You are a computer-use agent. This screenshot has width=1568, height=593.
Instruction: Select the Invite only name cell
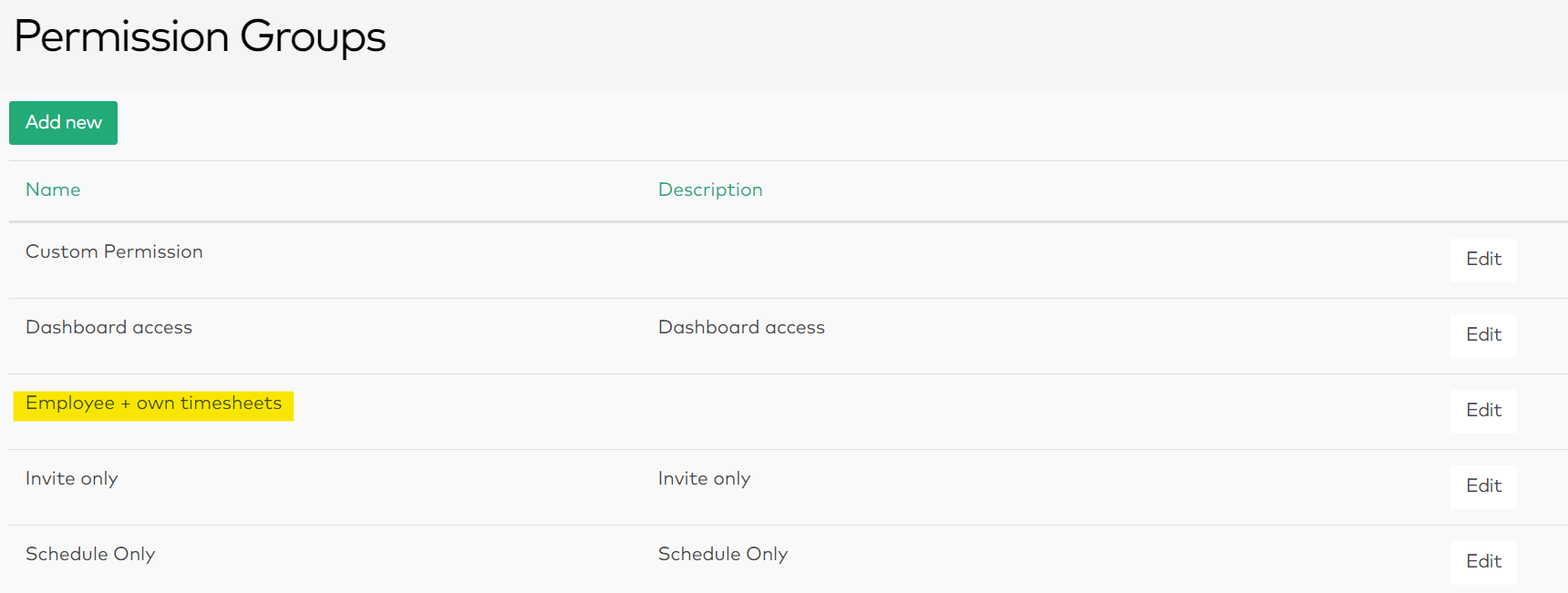click(x=71, y=478)
